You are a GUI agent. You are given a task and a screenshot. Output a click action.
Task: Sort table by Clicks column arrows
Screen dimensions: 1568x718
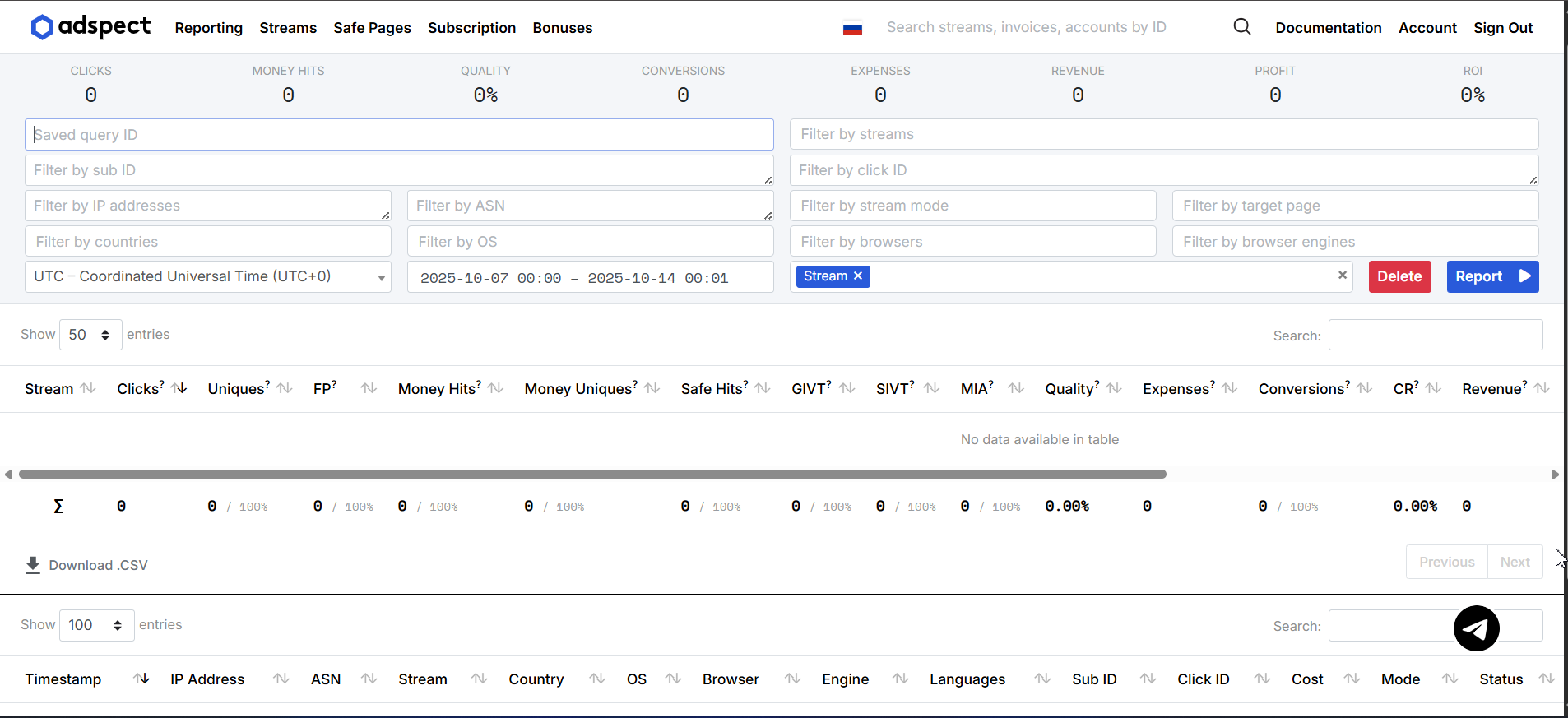point(179,388)
